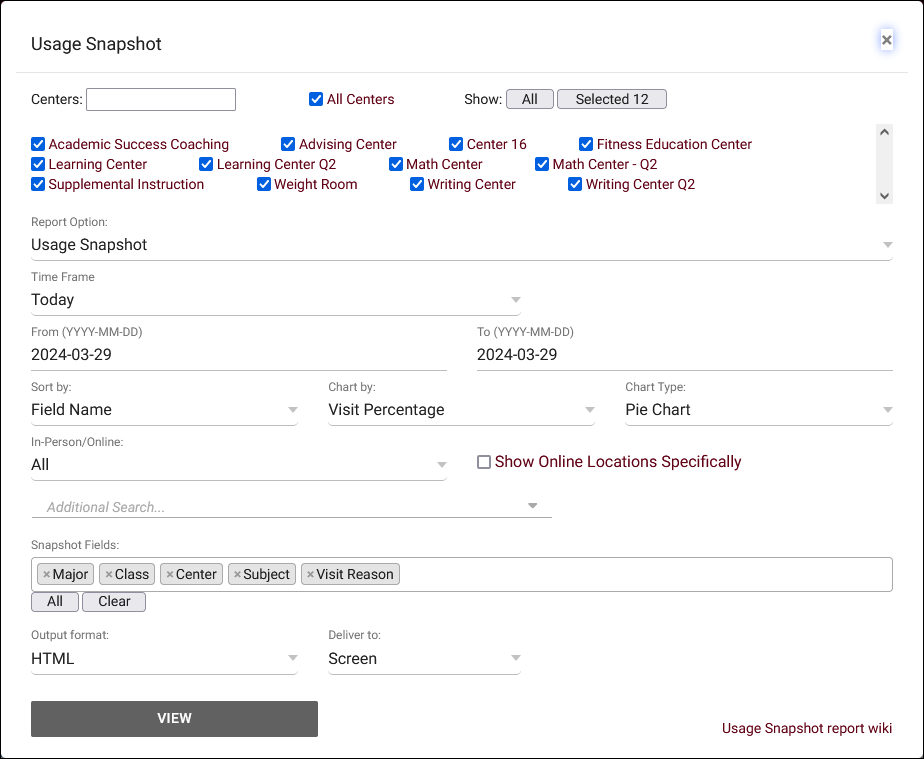Uncheck Fitness Education Center
This screenshot has height=759, width=924.
pyautogui.click(x=587, y=144)
